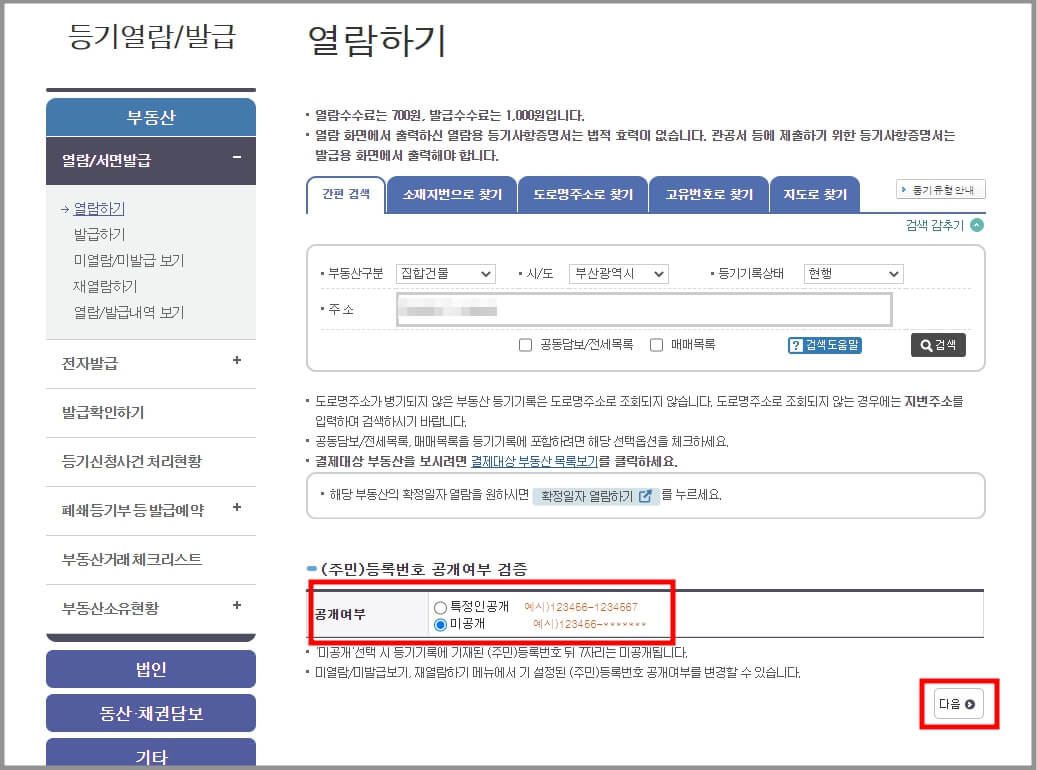Open the 법인 sidebar menu
The image size is (1037, 770).
click(150, 668)
